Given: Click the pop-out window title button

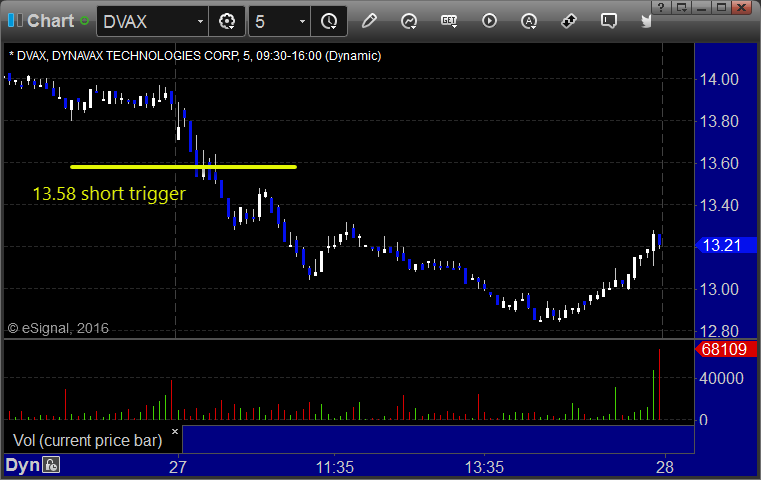Looking at the screenshot, I should [x=681, y=8].
